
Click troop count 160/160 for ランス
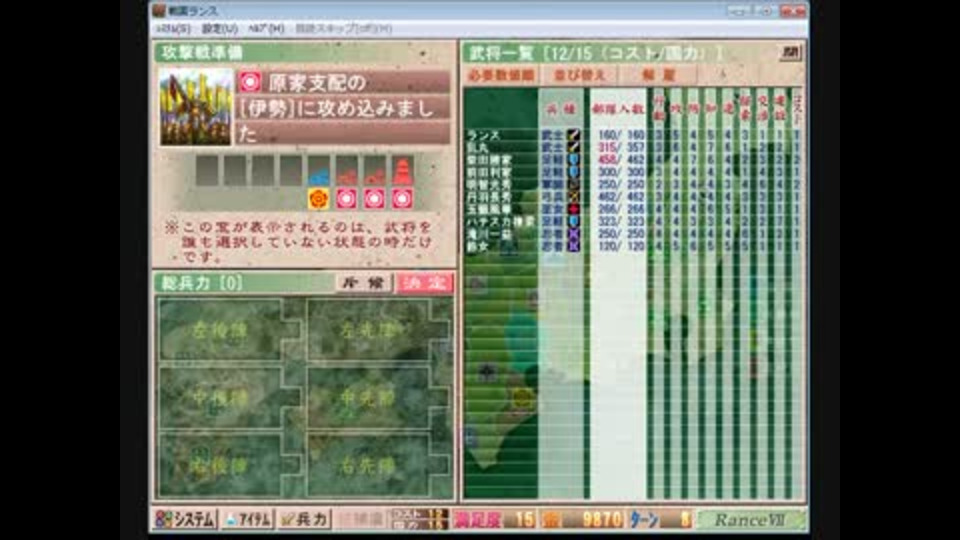(621, 135)
